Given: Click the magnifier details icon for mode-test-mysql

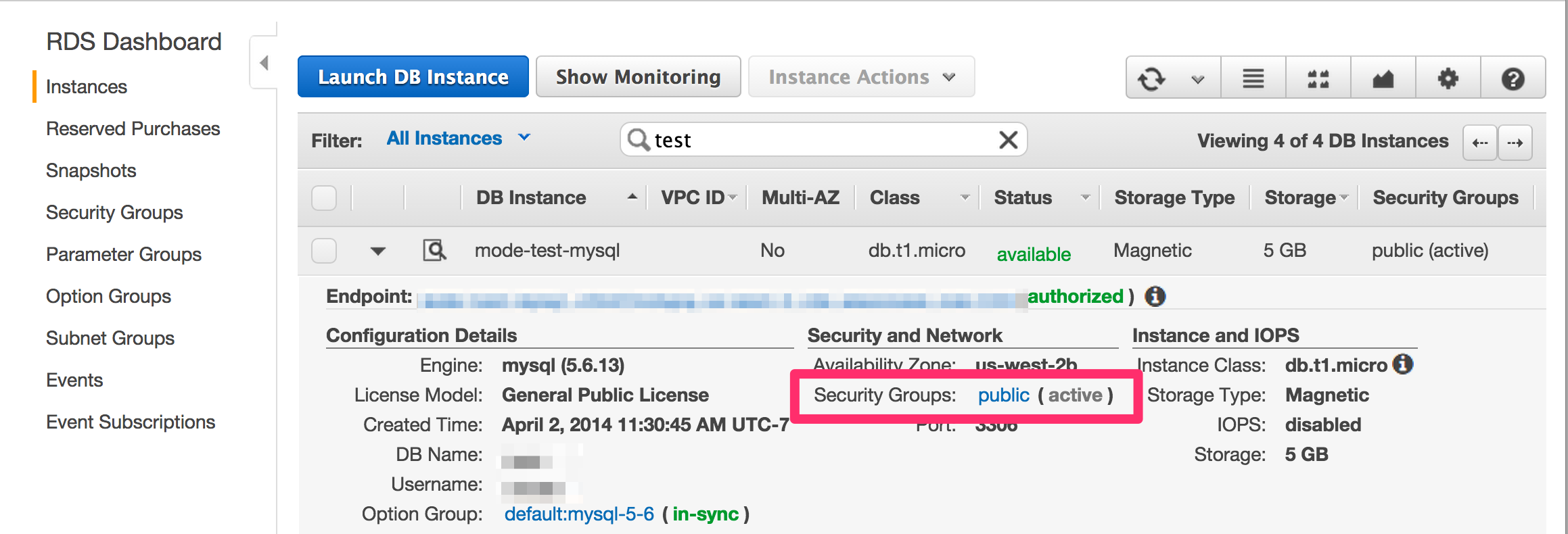Looking at the screenshot, I should 434,251.
